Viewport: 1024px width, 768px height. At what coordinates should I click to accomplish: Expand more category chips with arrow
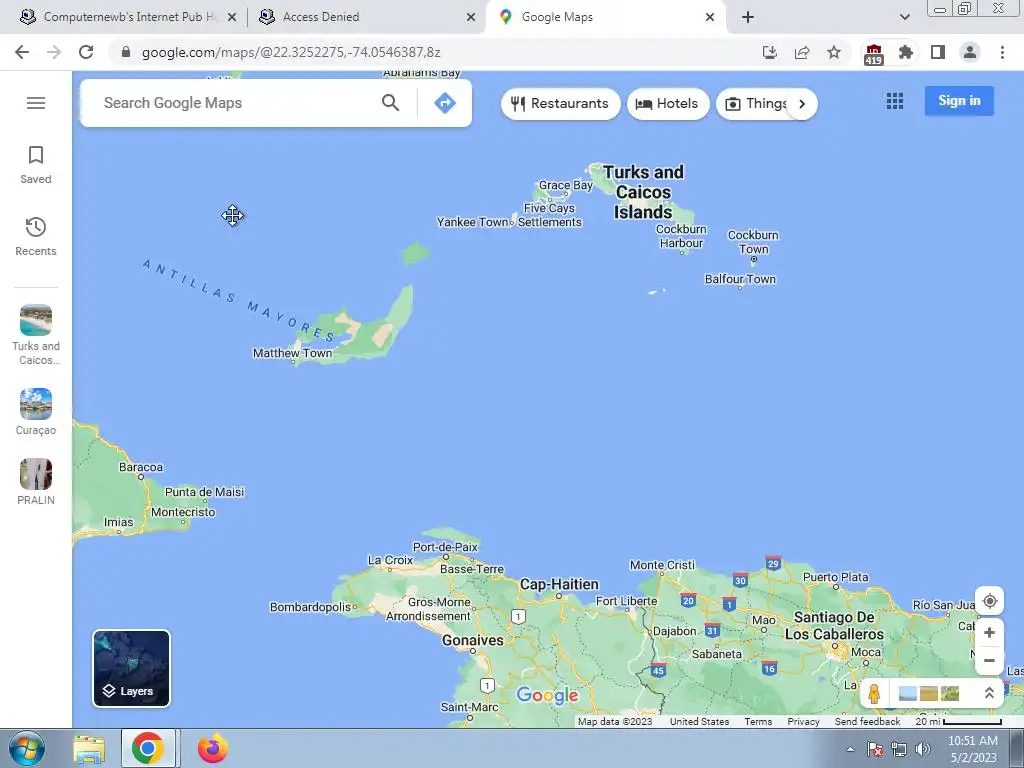pyautogui.click(x=802, y=103)
